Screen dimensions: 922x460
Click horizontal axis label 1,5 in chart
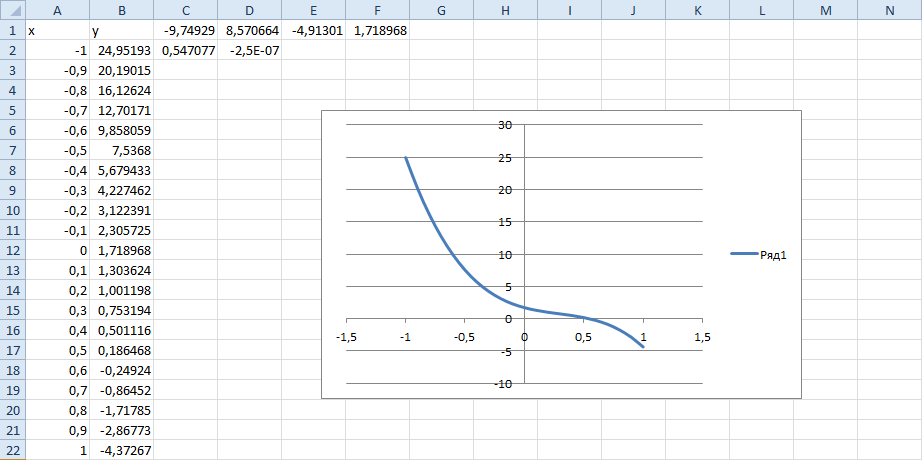(703, 338)
